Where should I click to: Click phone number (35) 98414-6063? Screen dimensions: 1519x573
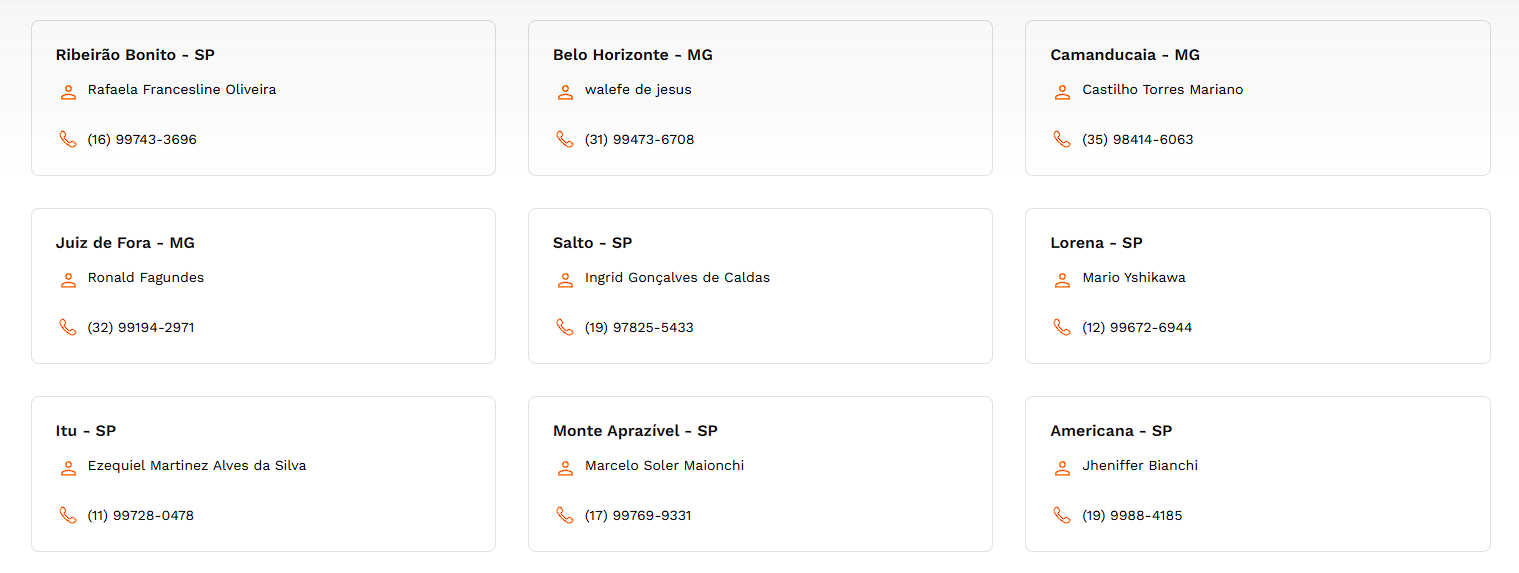(x=1137, y=140)
